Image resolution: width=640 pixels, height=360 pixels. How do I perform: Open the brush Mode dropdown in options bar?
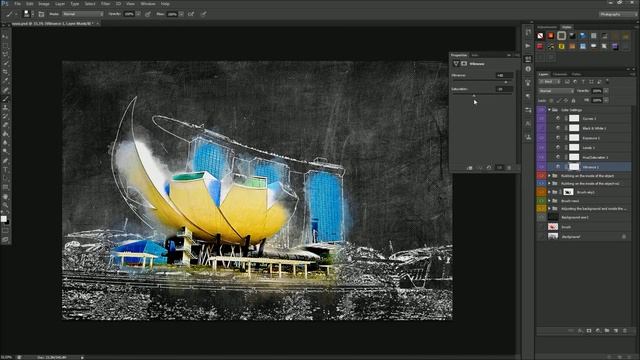82,14
